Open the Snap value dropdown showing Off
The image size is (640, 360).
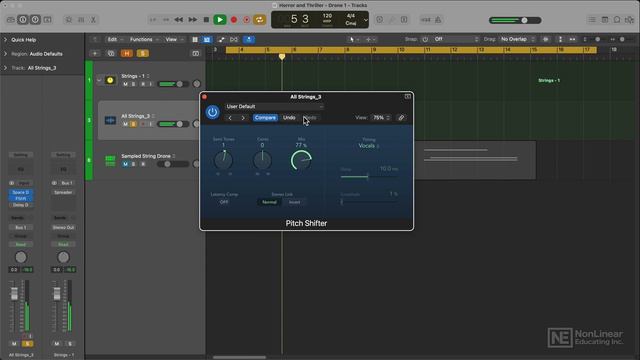click(x=456, y=39)
